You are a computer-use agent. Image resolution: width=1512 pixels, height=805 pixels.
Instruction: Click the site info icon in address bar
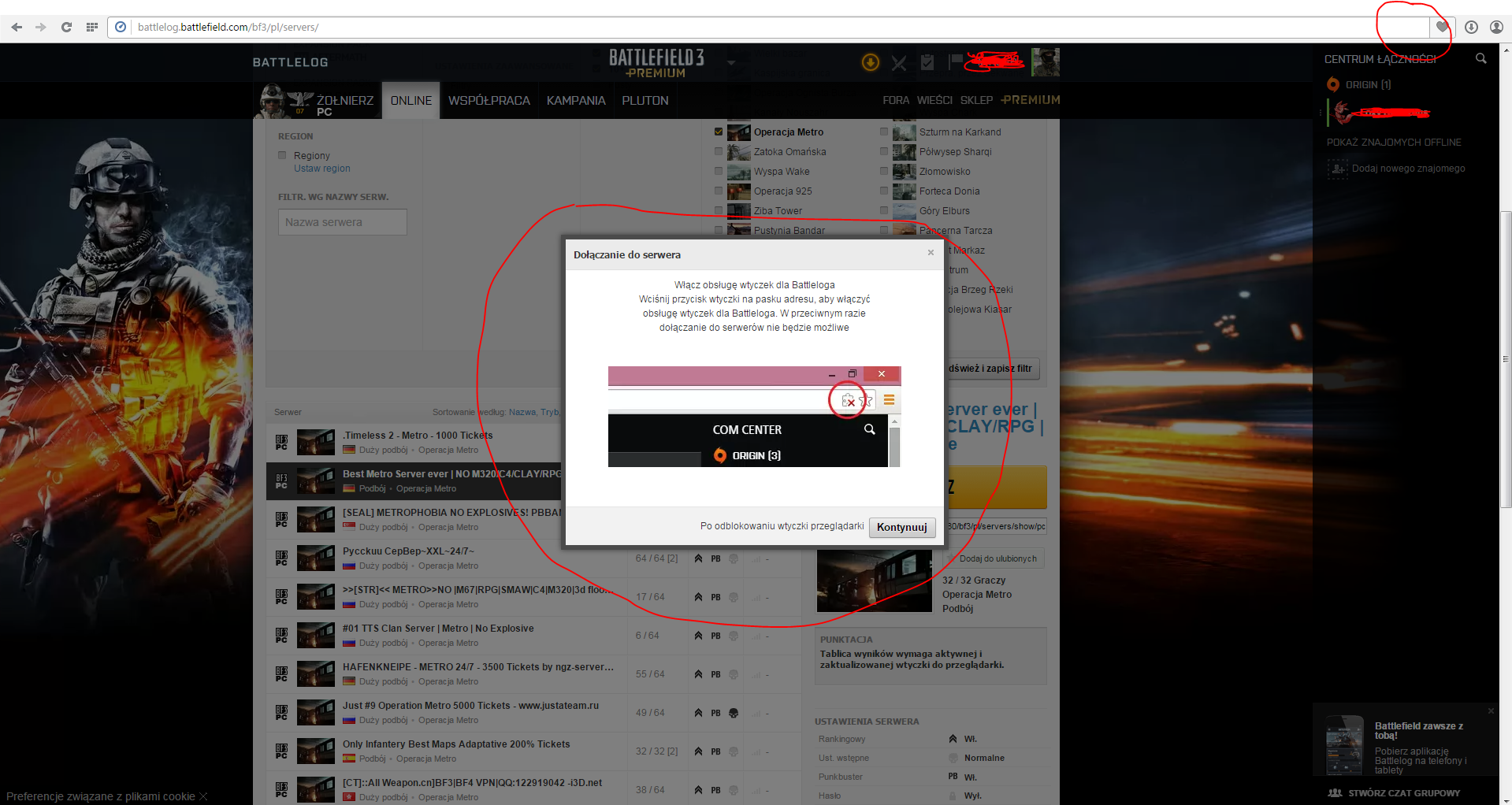point(121,27)
